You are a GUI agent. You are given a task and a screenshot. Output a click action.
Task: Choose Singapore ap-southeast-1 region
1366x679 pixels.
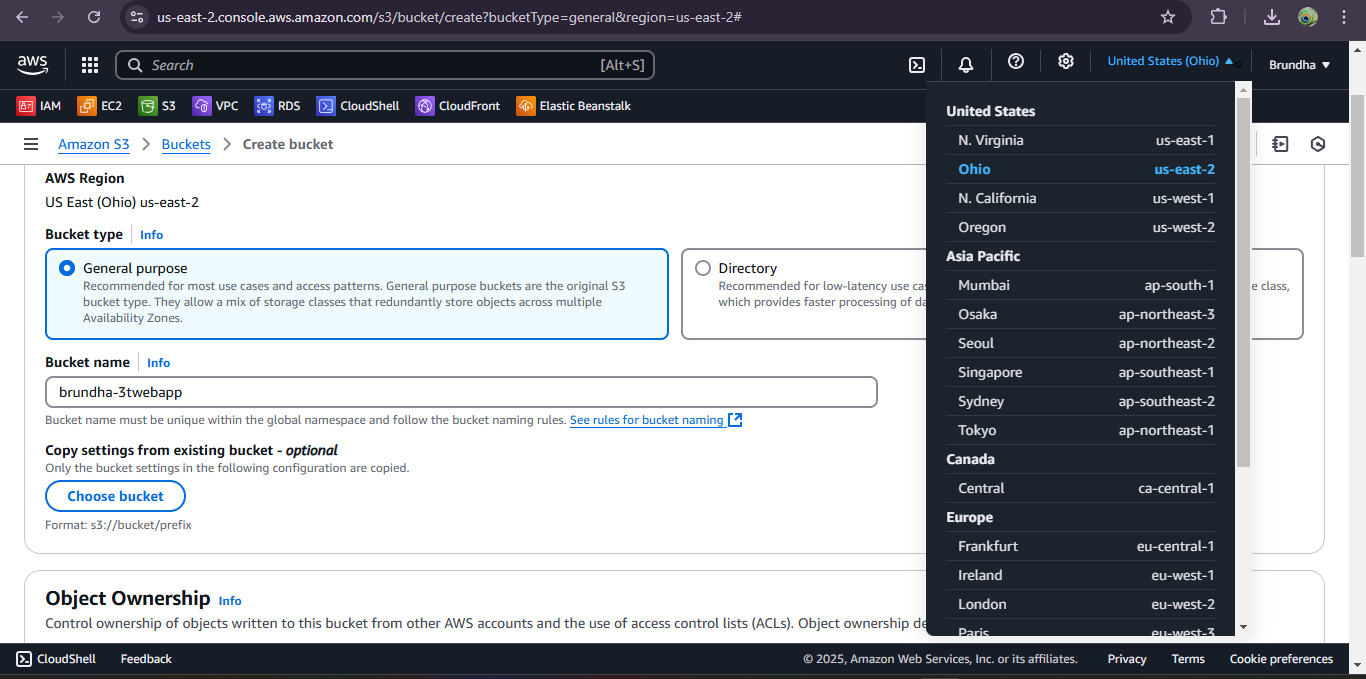click(1086, 372)
